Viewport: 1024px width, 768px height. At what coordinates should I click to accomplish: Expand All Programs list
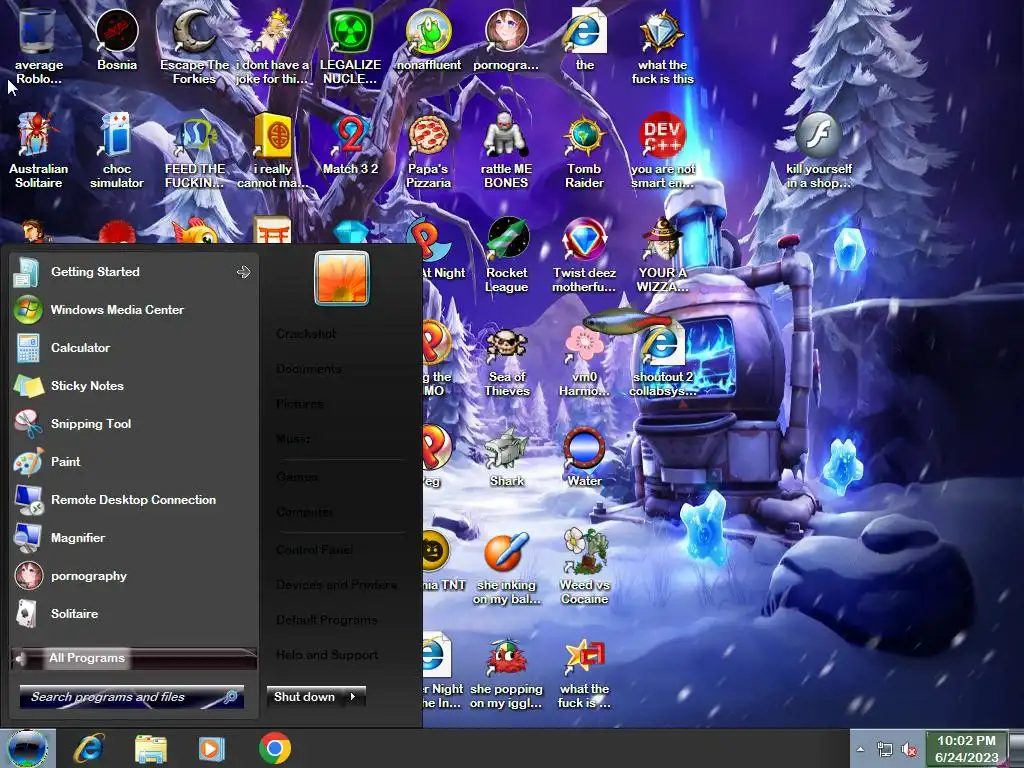(x=134, y=658)
